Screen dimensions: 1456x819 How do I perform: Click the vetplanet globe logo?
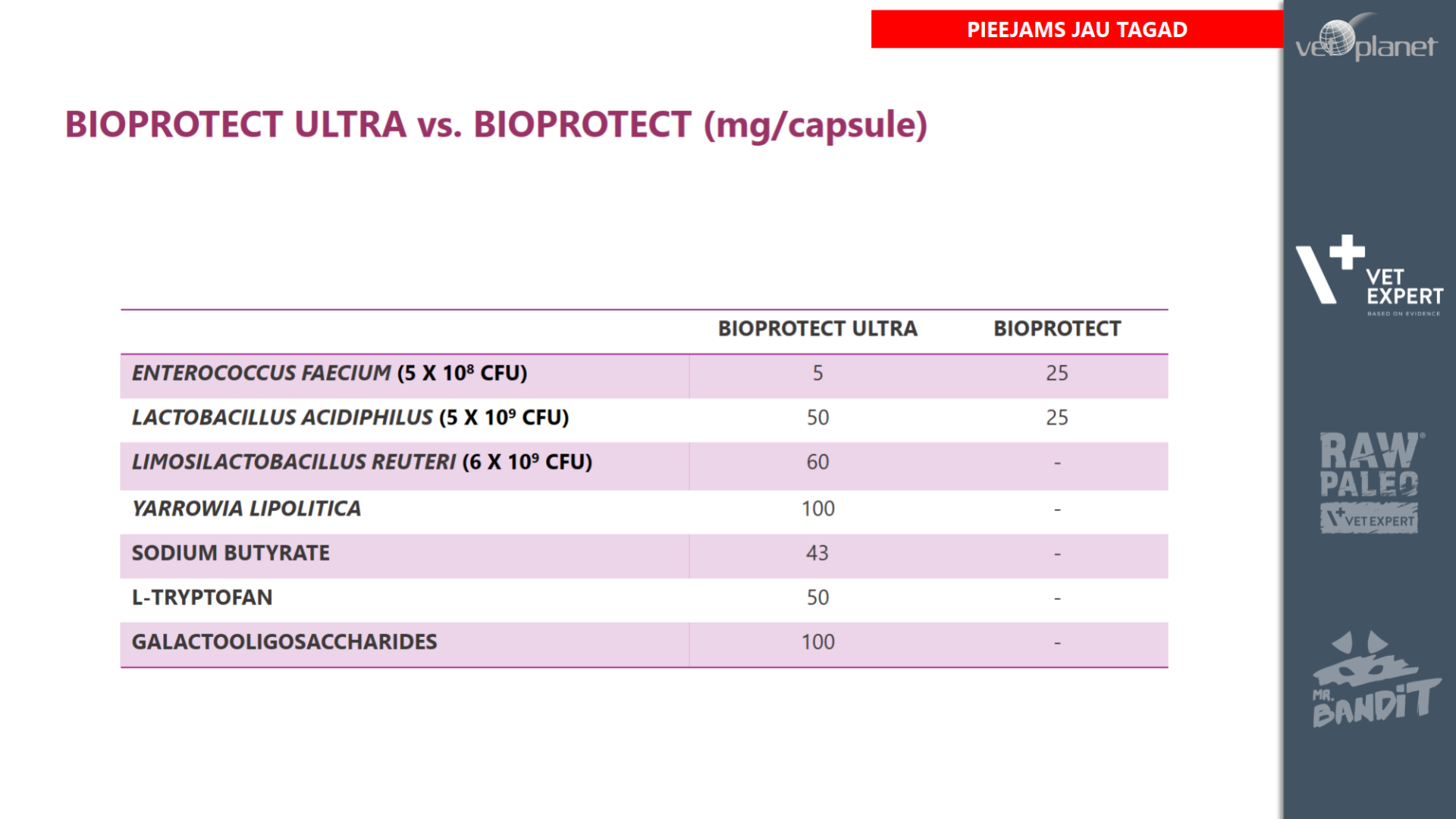[x=1365, y=38]
